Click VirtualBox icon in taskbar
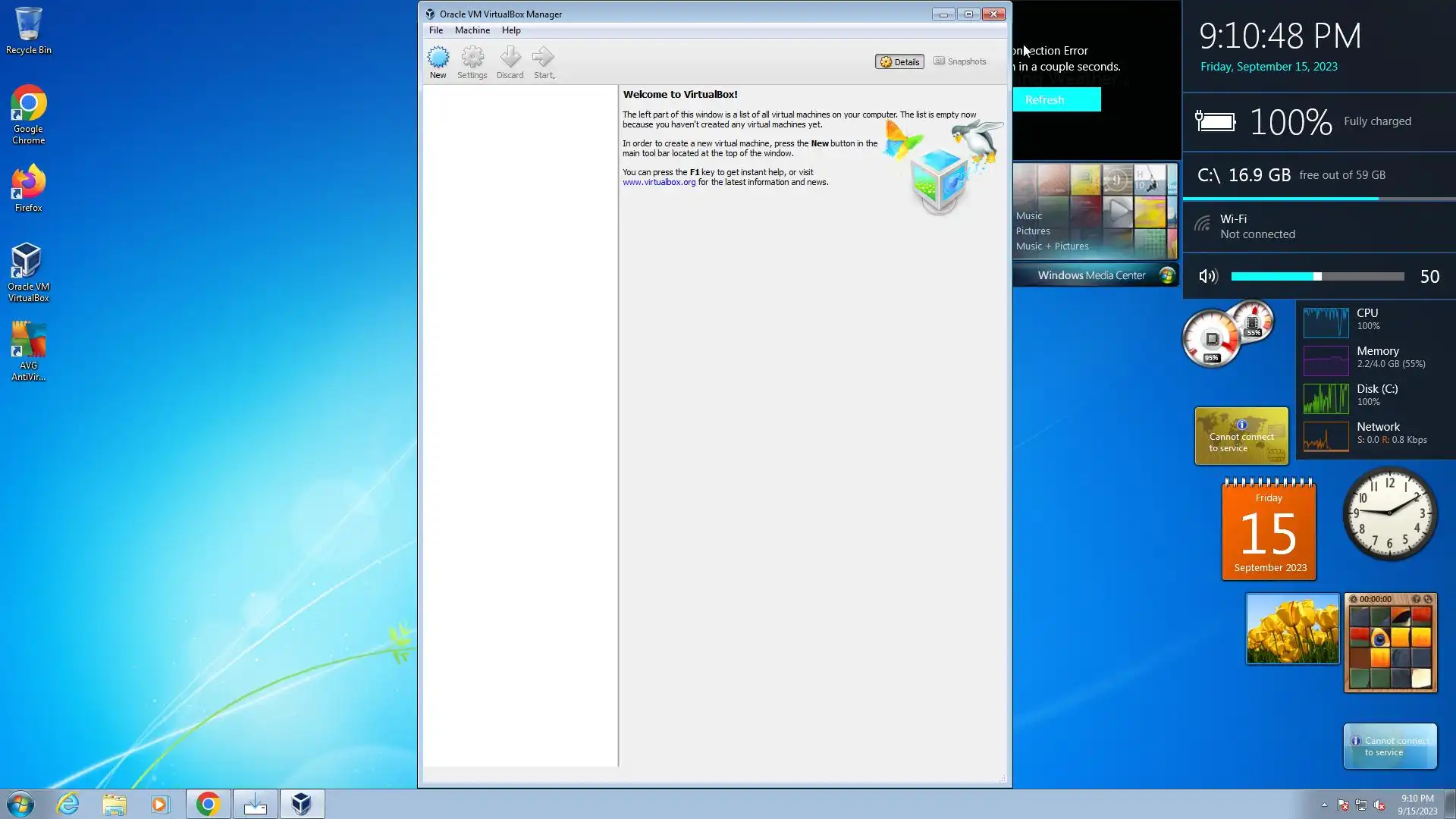 pyautogui.click(x=302, y=804)
